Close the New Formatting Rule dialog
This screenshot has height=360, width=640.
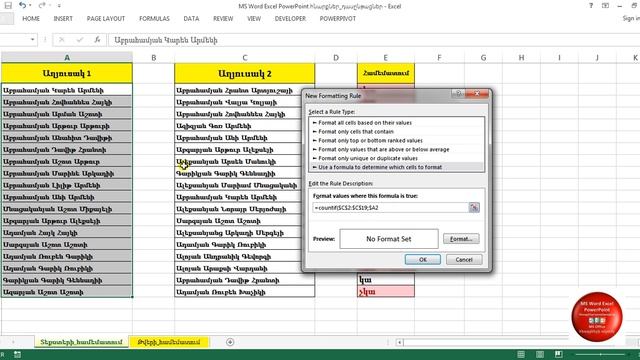(477, 93)
